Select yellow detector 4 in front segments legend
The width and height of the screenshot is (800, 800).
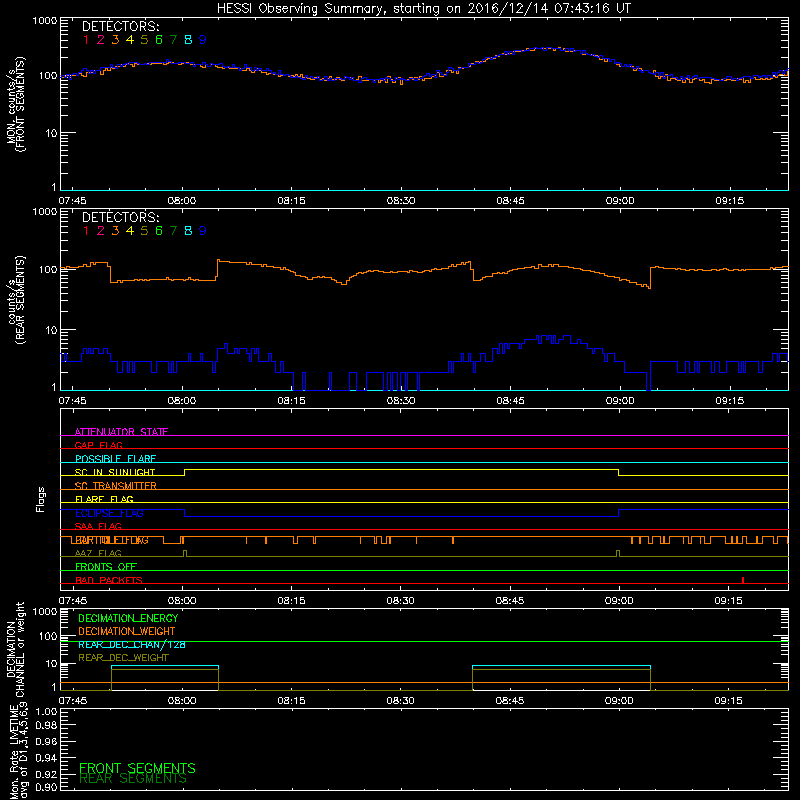pos(130,40)
